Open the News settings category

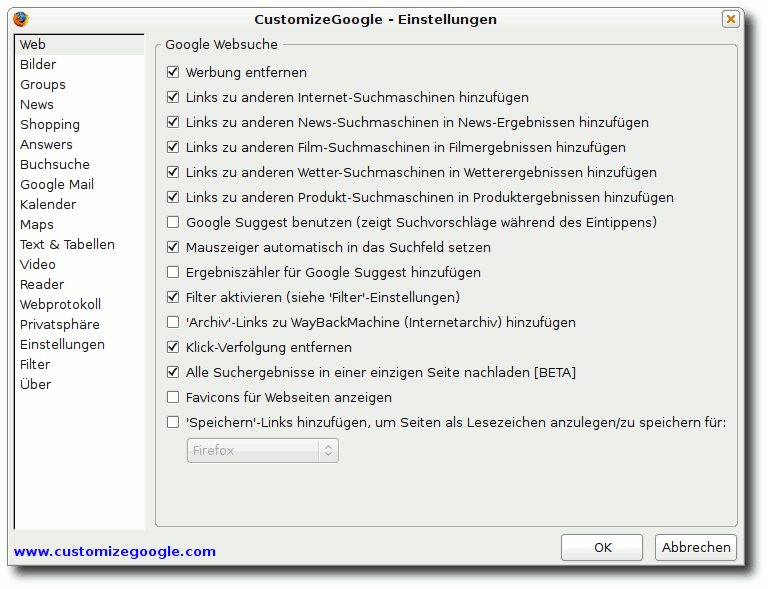(x=80, y=105)
